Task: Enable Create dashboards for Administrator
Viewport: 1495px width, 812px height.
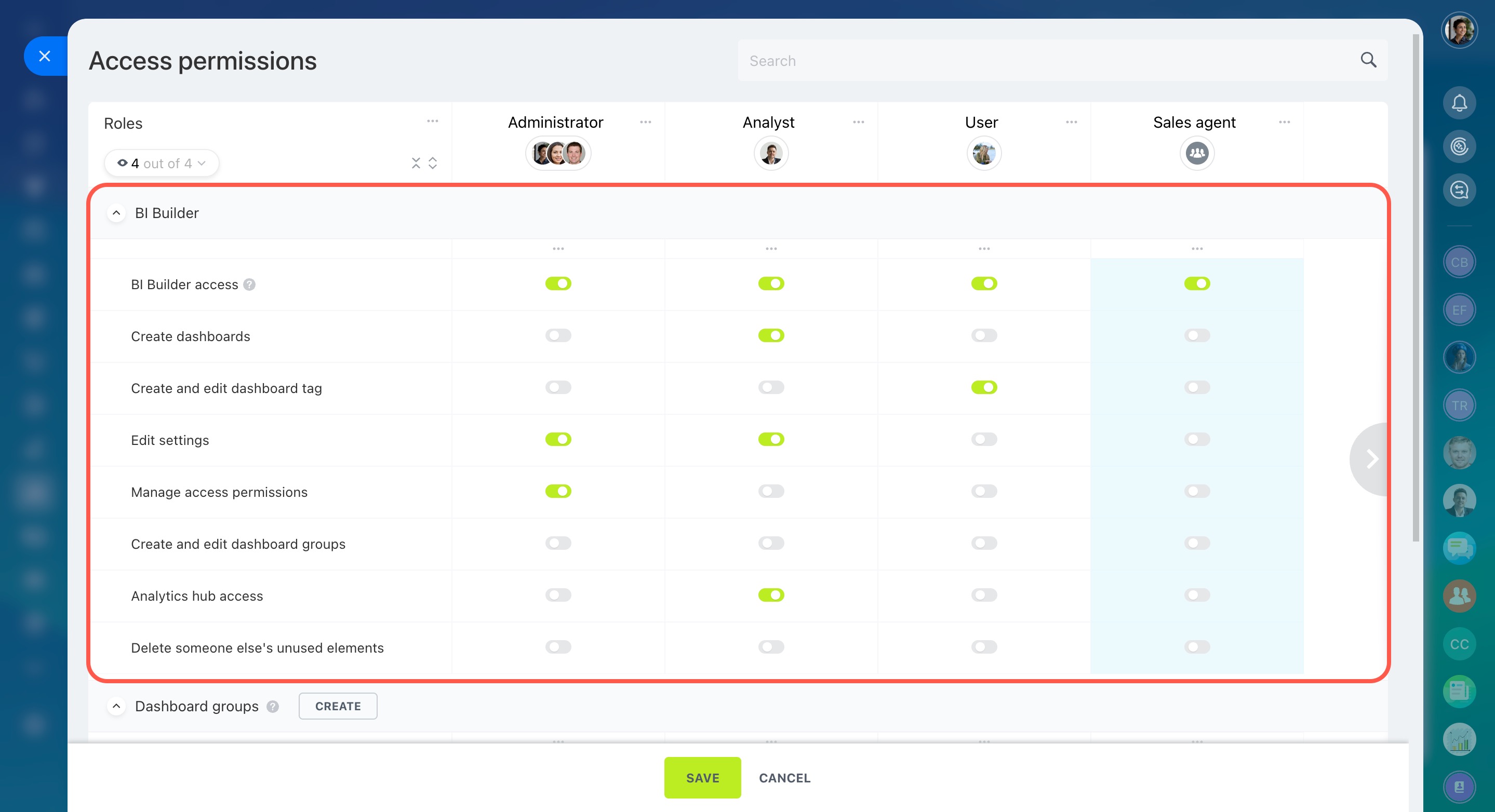Action: point(558,336)
